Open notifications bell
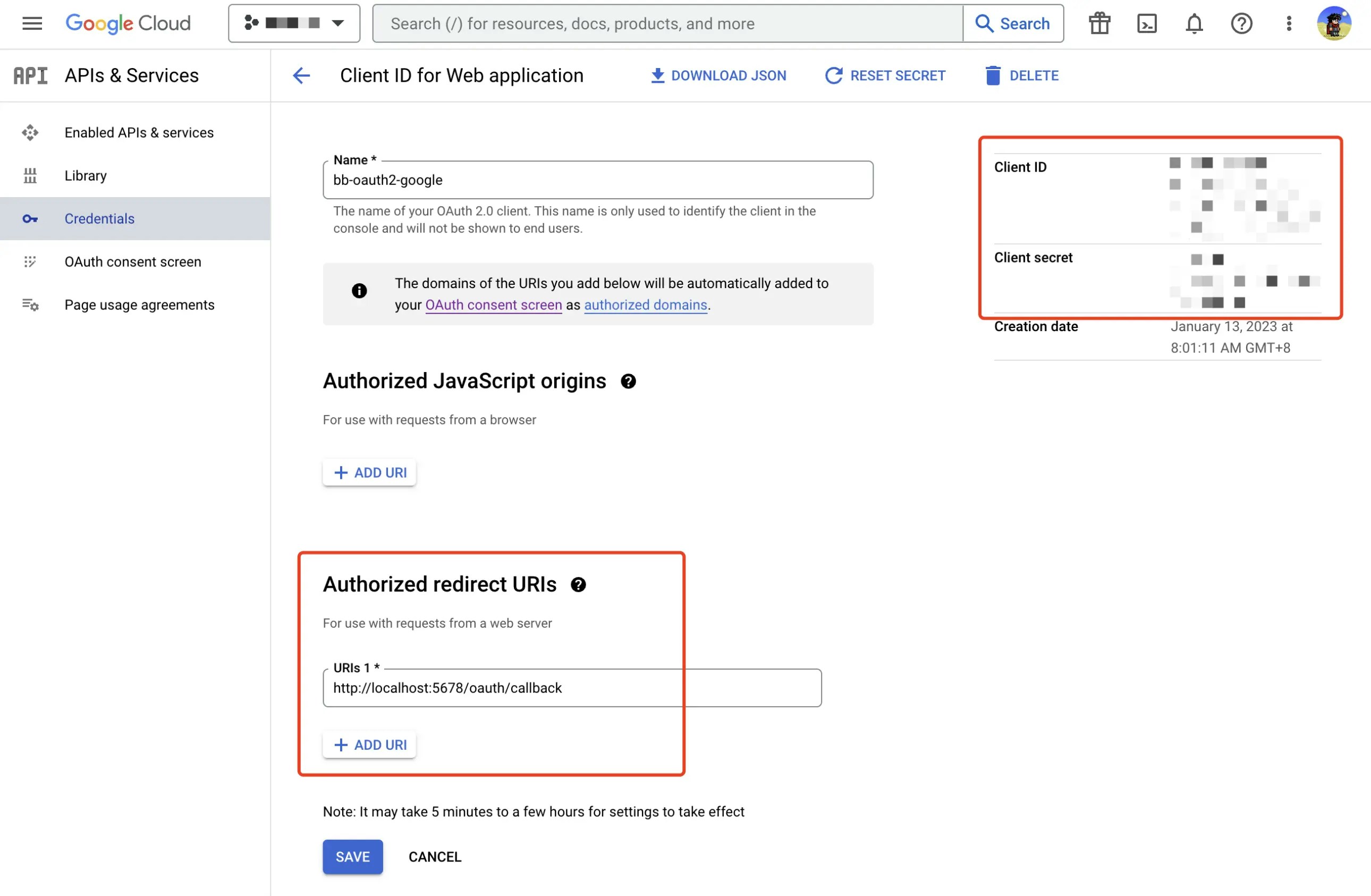Image resolution: width=1371 pixels, height=896 pixels. tap(1194, 23)
